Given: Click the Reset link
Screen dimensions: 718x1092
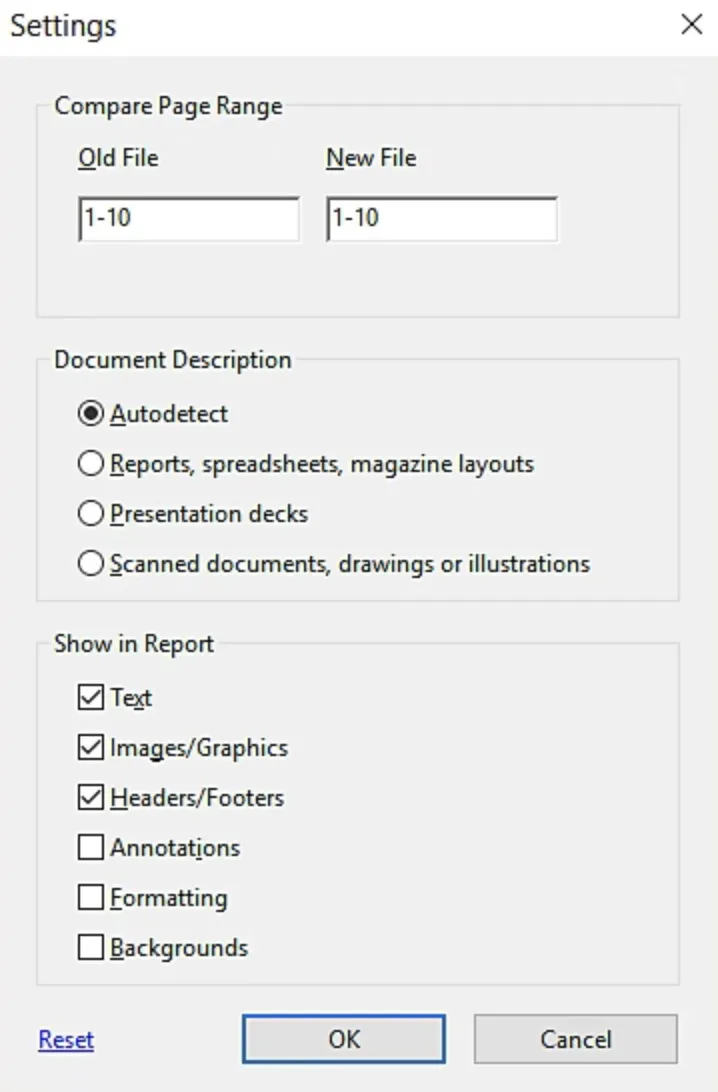Looking at the screenshot, I should coord(66,1040).
